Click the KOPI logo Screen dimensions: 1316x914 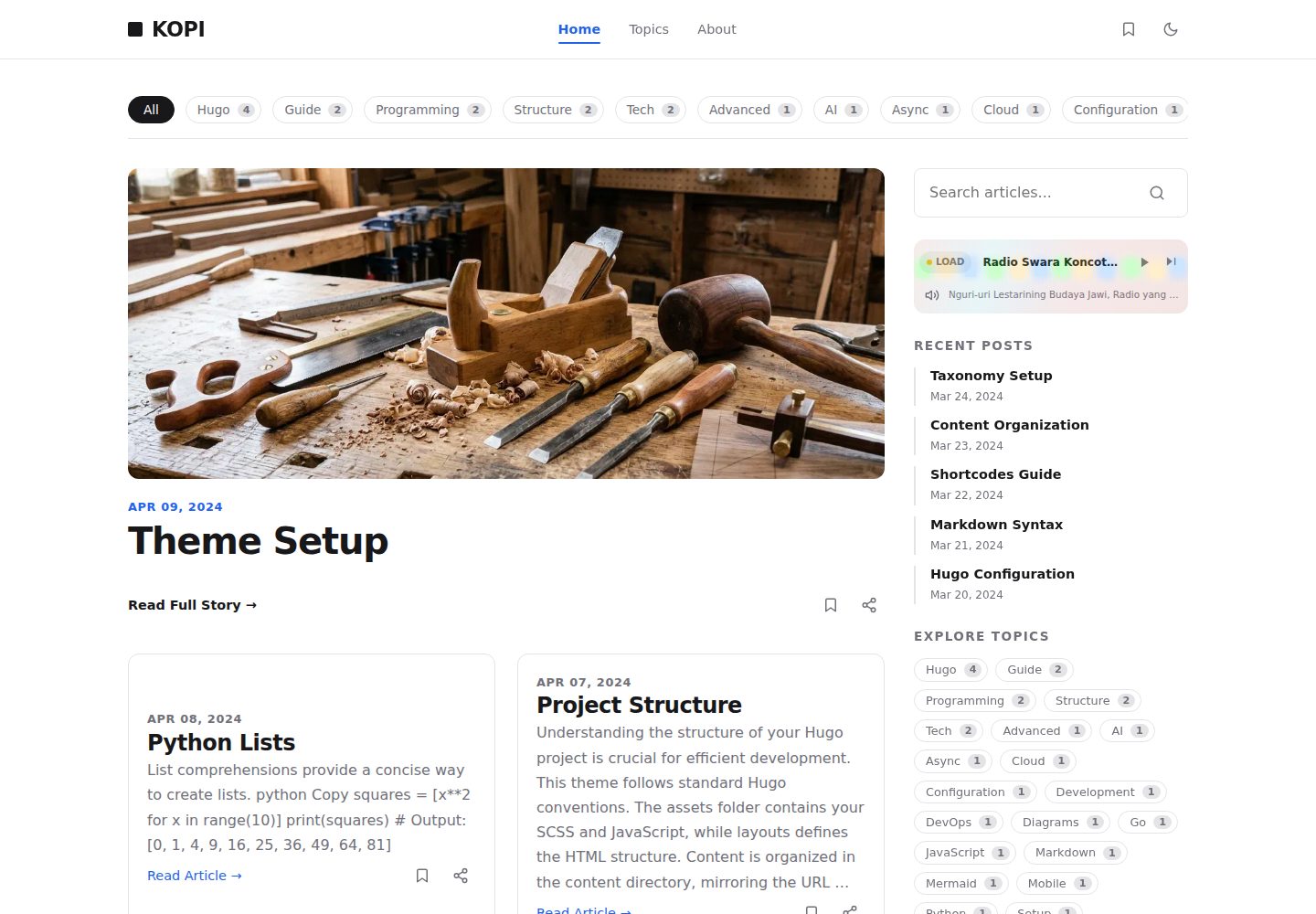(166, 29)
